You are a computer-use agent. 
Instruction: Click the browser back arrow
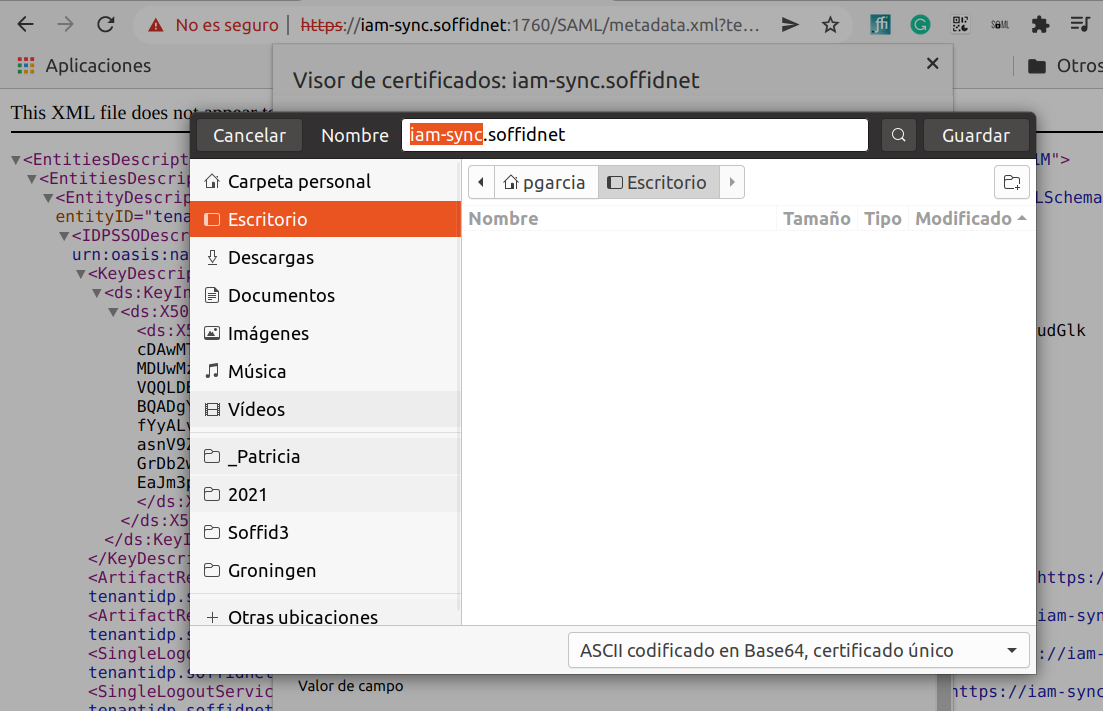tap(25, 25)
